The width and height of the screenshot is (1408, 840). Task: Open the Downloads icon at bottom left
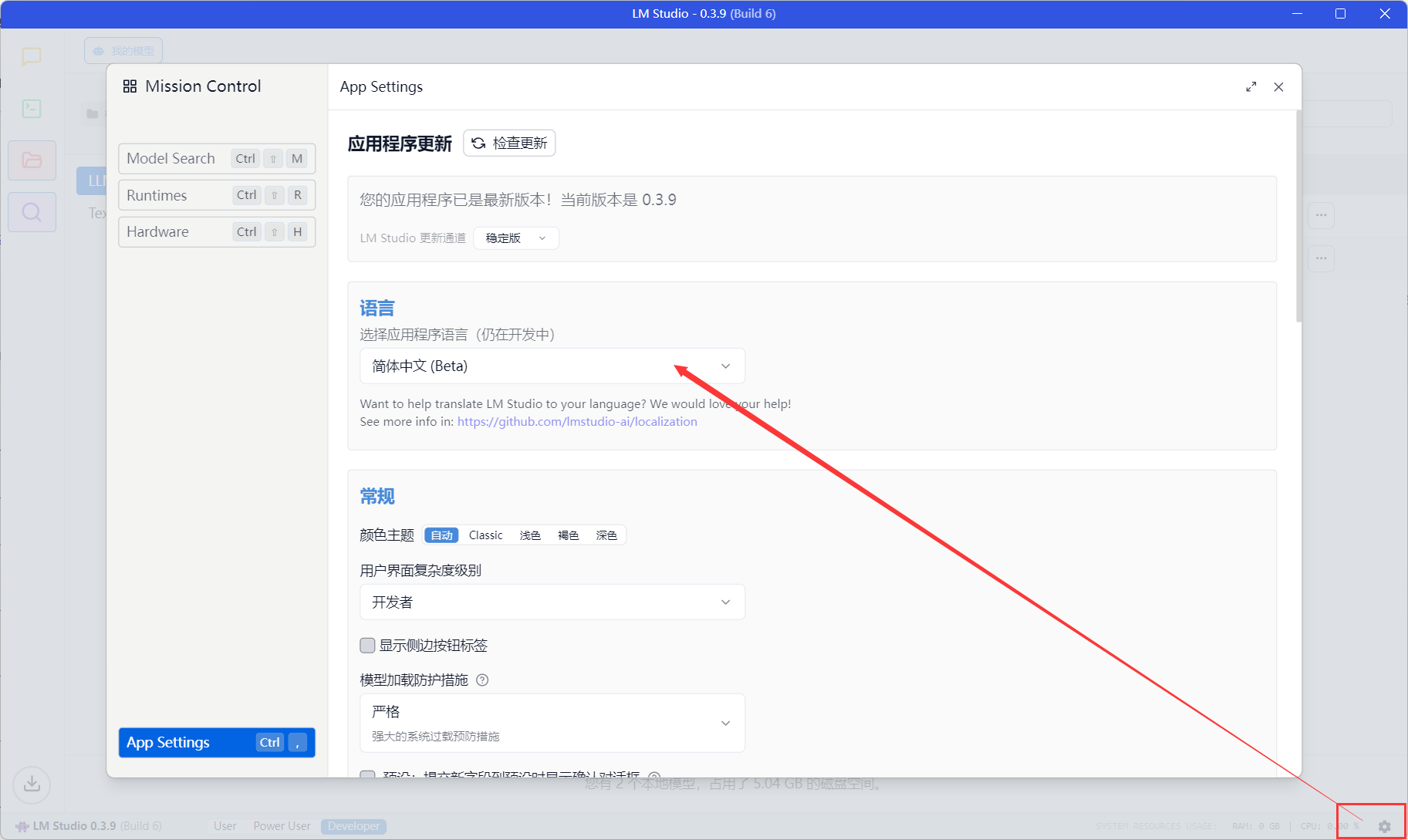(x=32, y=784)
